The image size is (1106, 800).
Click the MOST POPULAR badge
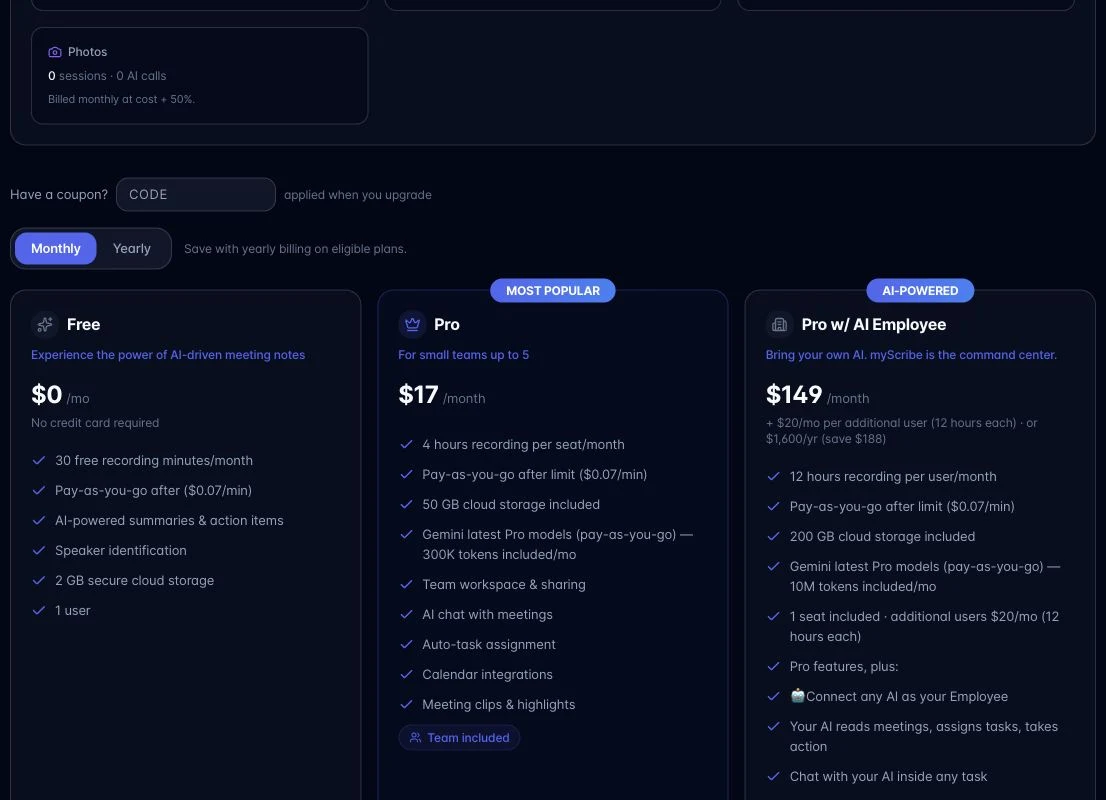tap(553, 291)
